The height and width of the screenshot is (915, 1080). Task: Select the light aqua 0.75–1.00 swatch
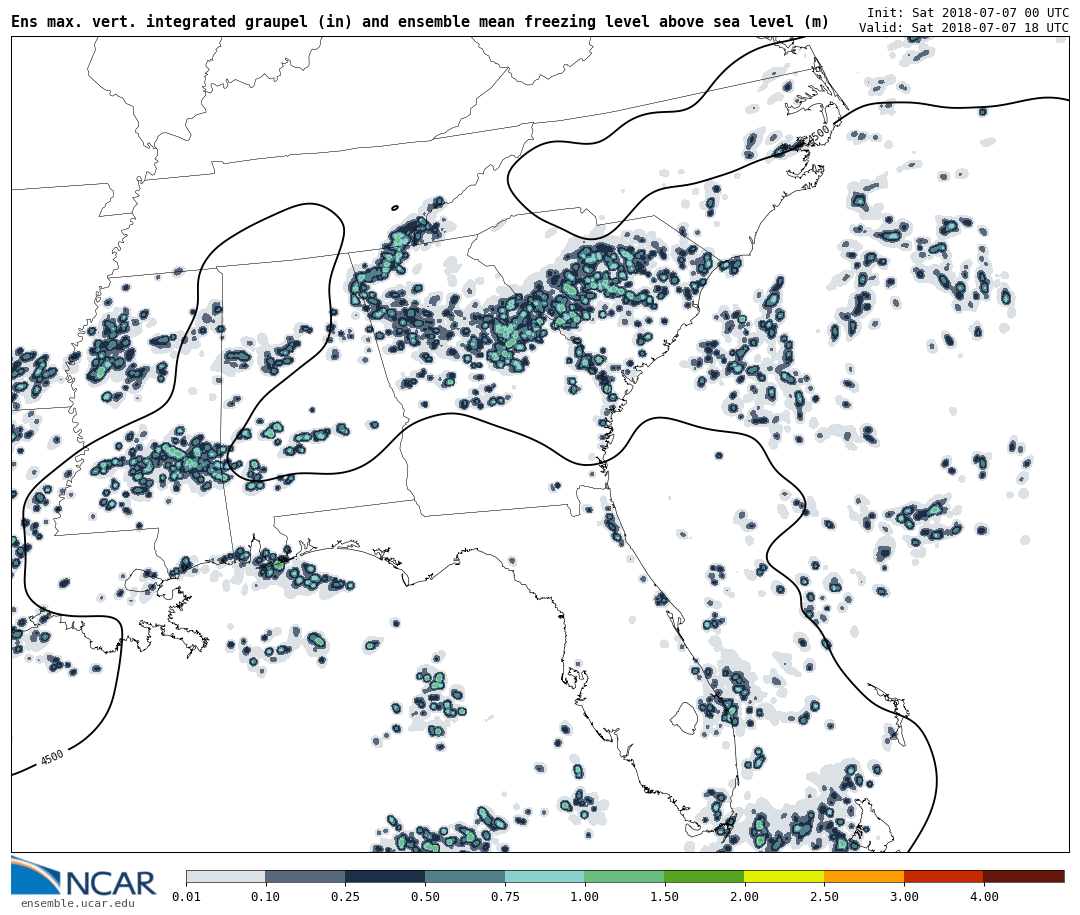tap(544, 876)
